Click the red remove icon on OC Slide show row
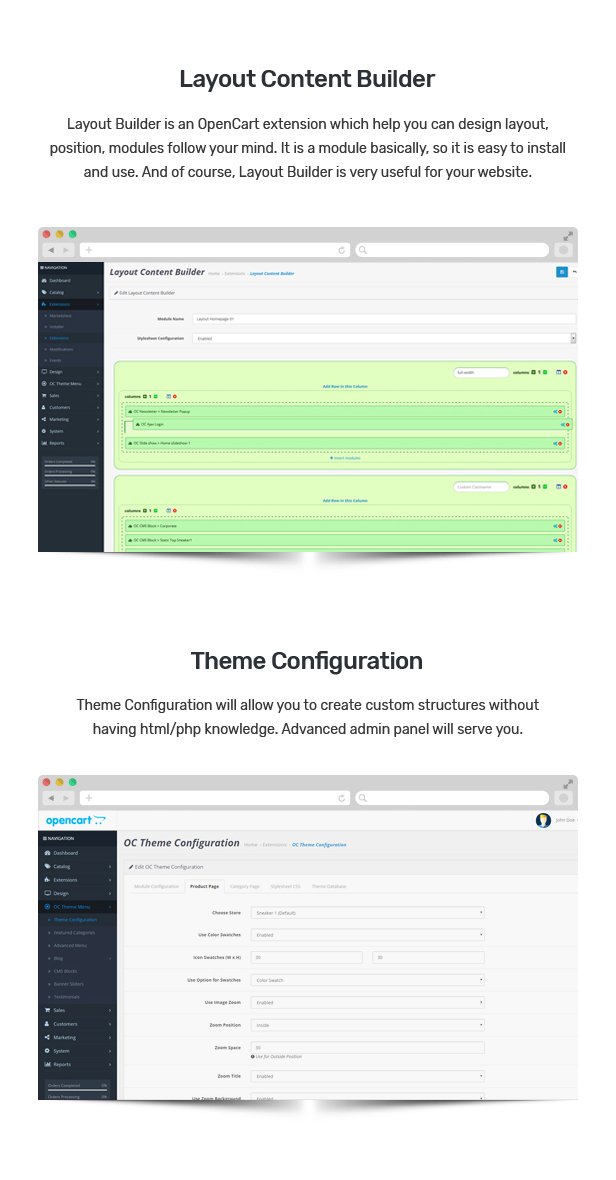616x1180 pixels. click(560, 443)
